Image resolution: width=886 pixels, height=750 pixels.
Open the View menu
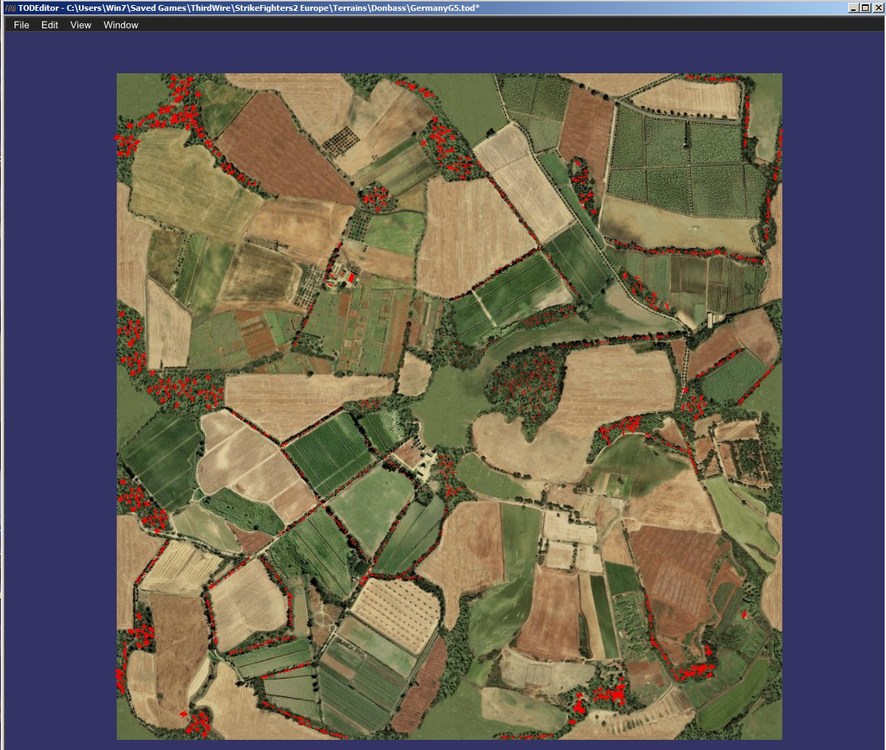click(x=80, y=25)
